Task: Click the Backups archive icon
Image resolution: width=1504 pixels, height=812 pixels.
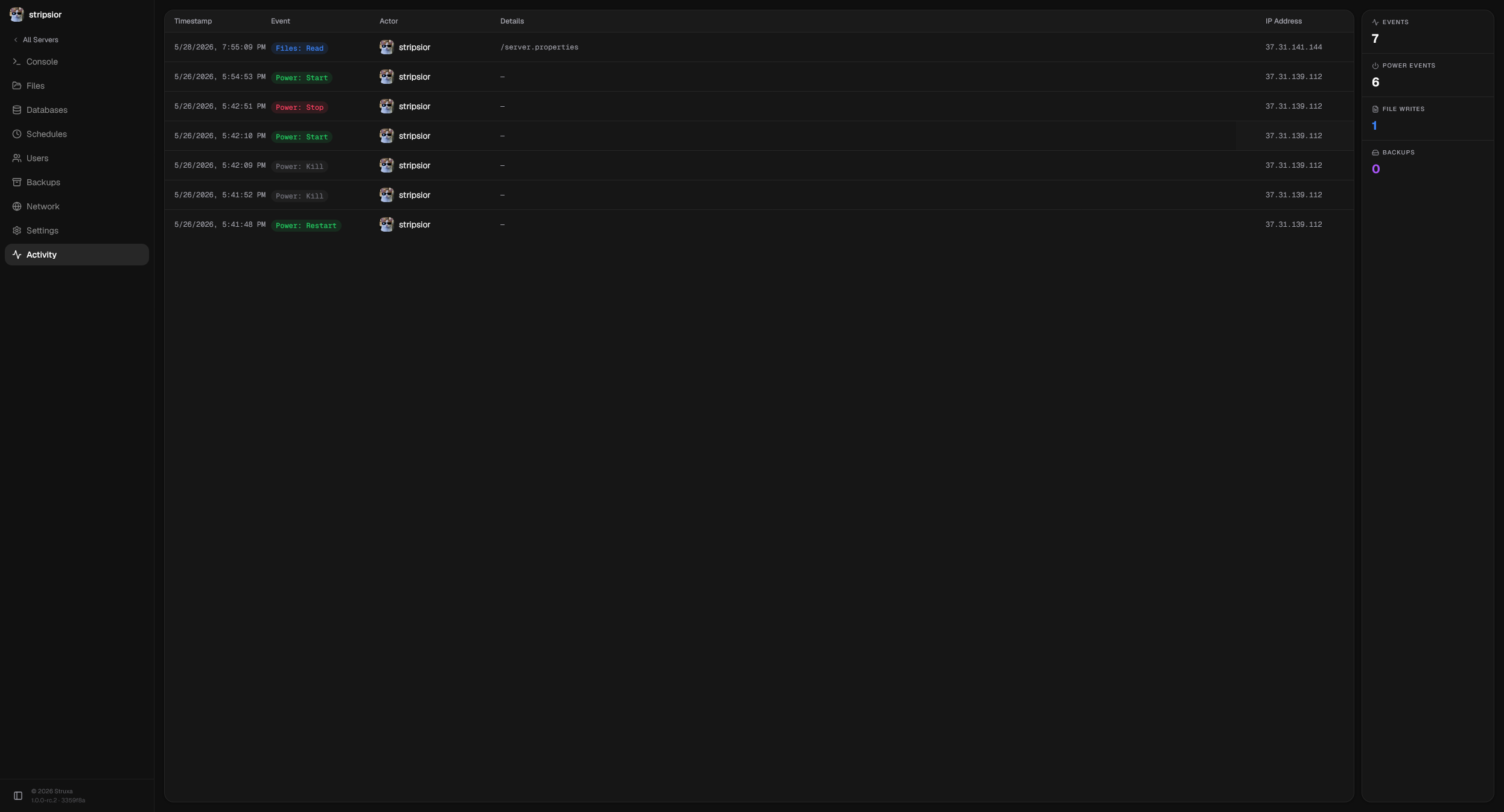Action: [17, 182]
